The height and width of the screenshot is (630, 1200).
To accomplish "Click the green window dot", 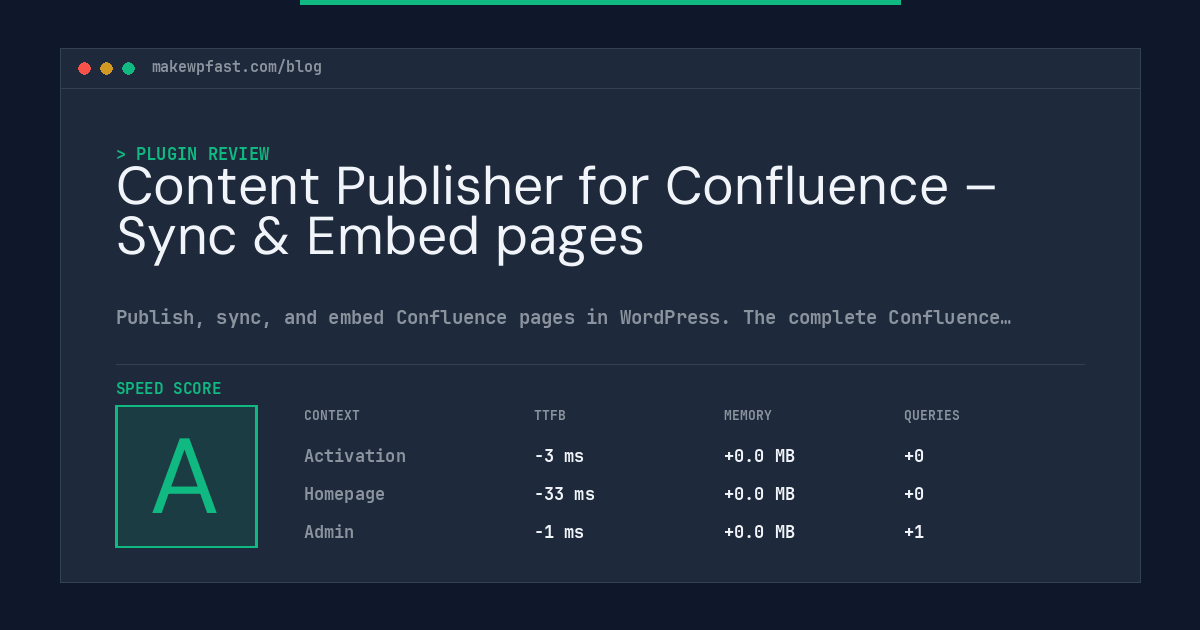I will point(129,69).
